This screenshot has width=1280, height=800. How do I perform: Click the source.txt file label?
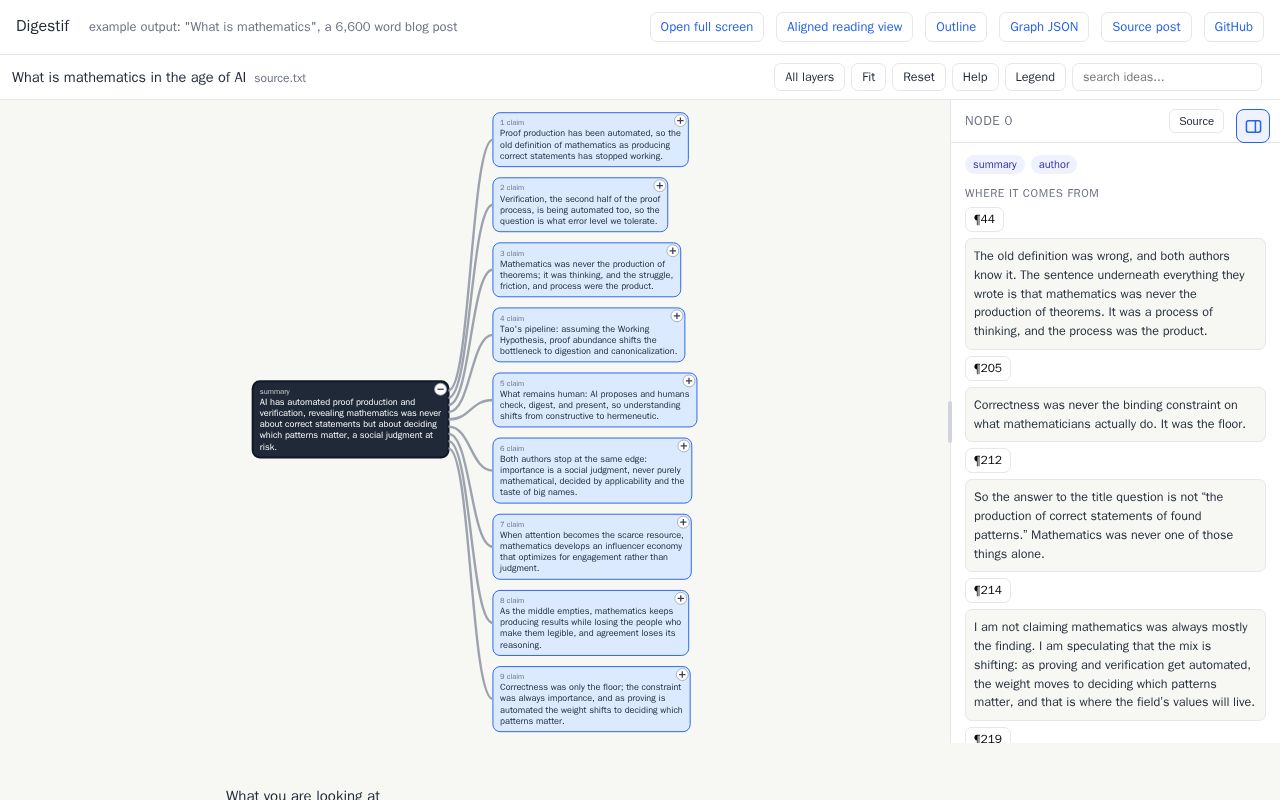tap(280, 78)
